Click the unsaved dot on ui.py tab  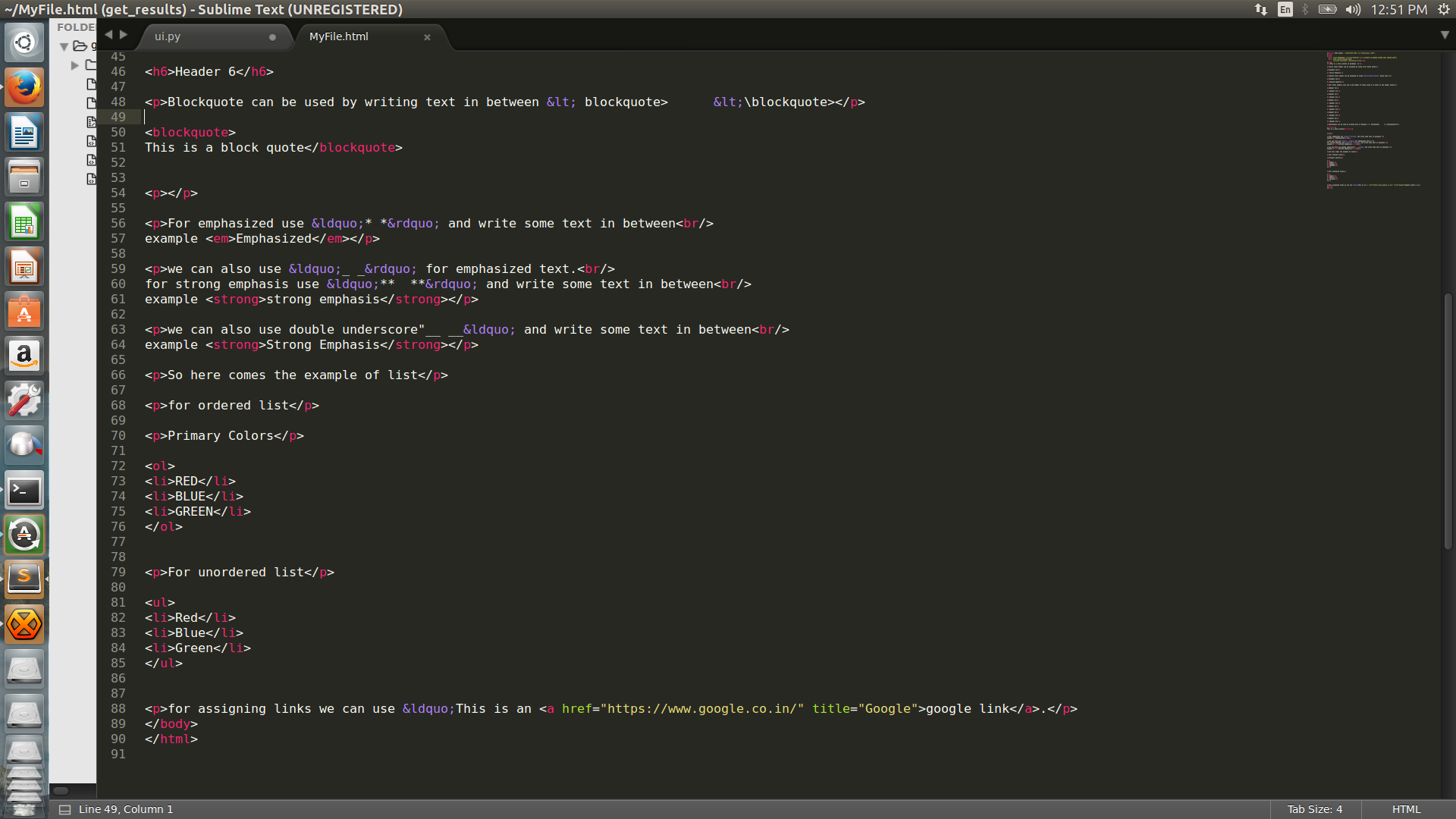pyautogui.click(x=272, y=37)
